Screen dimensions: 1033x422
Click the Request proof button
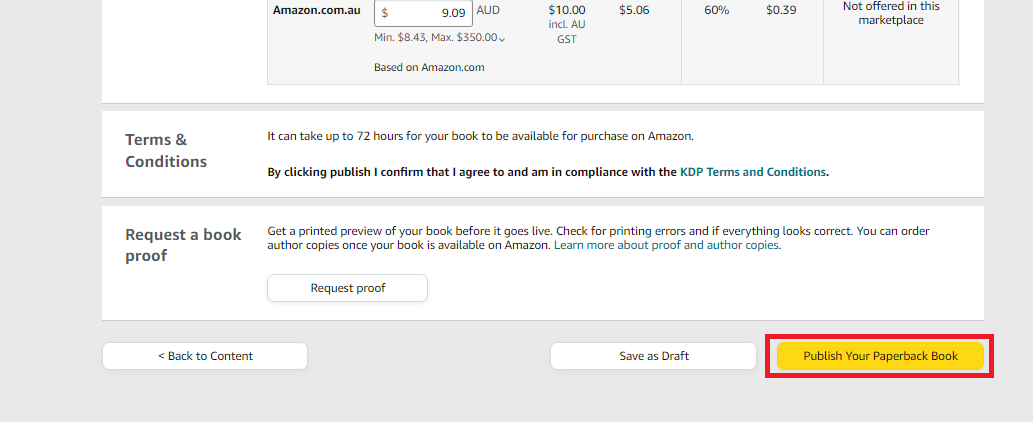347,288
